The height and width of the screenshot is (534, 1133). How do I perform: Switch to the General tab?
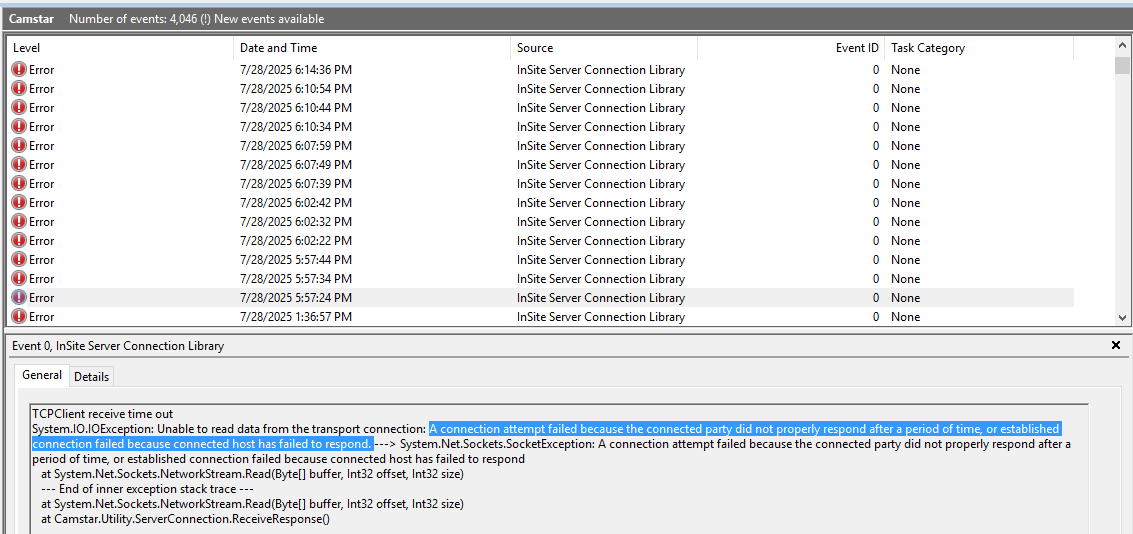tap(42, 375)
